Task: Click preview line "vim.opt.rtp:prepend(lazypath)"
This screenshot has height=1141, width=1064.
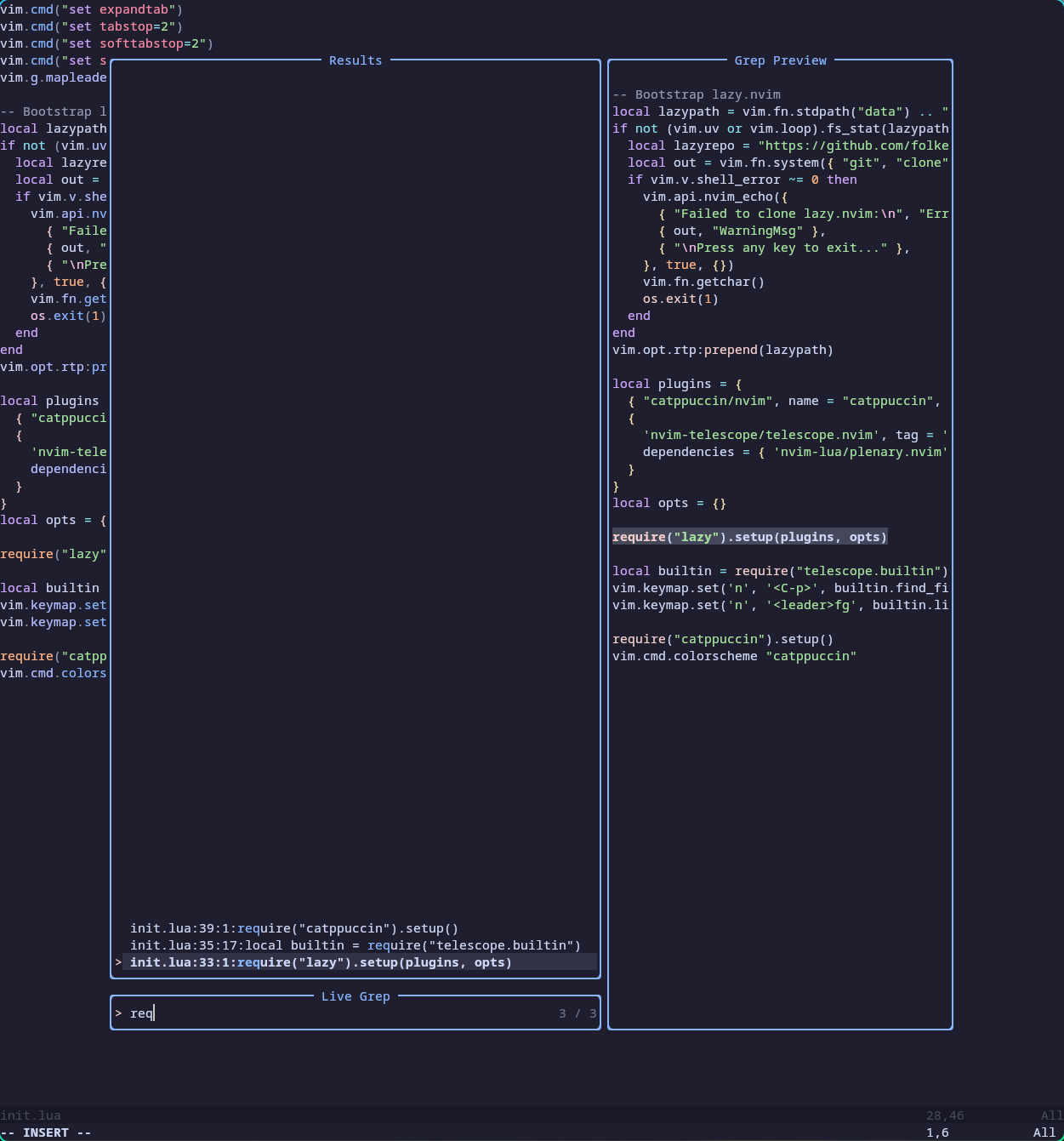Action: click(723, 350)
